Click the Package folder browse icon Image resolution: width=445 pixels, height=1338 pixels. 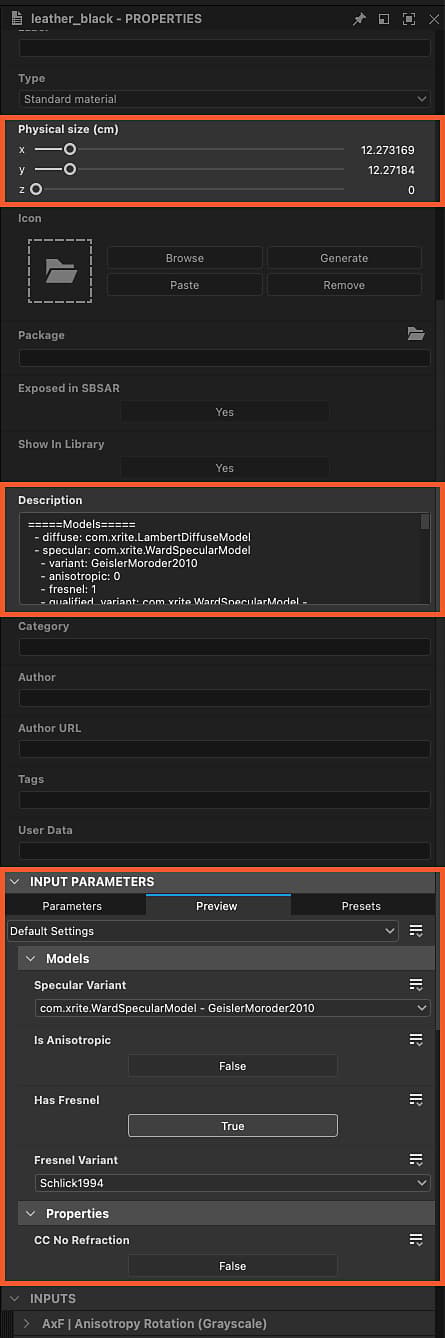[416, 334]
